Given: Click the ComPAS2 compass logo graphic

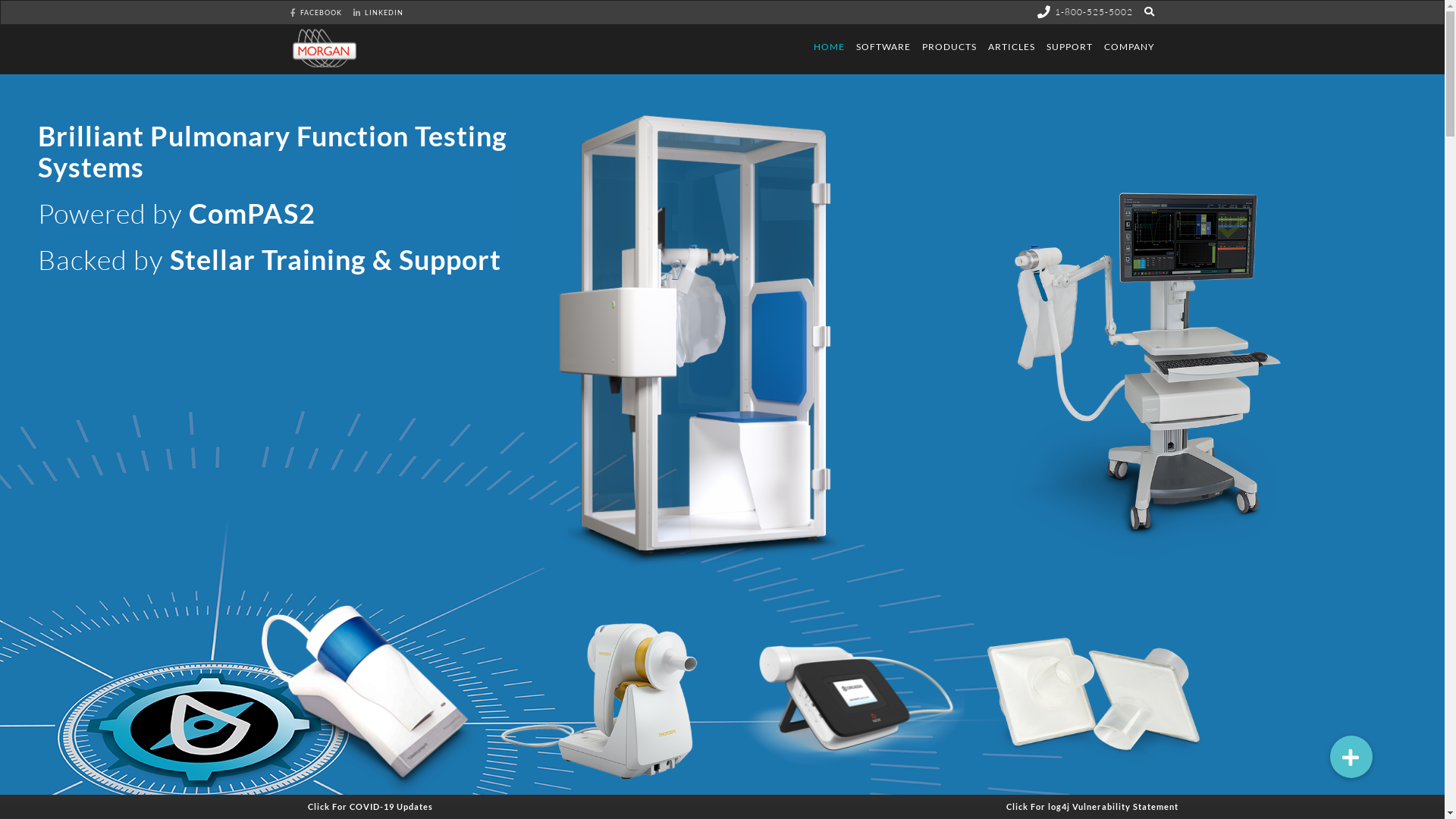Looking at the screenshot, I should pyautogui.click(x=203, y=726).
